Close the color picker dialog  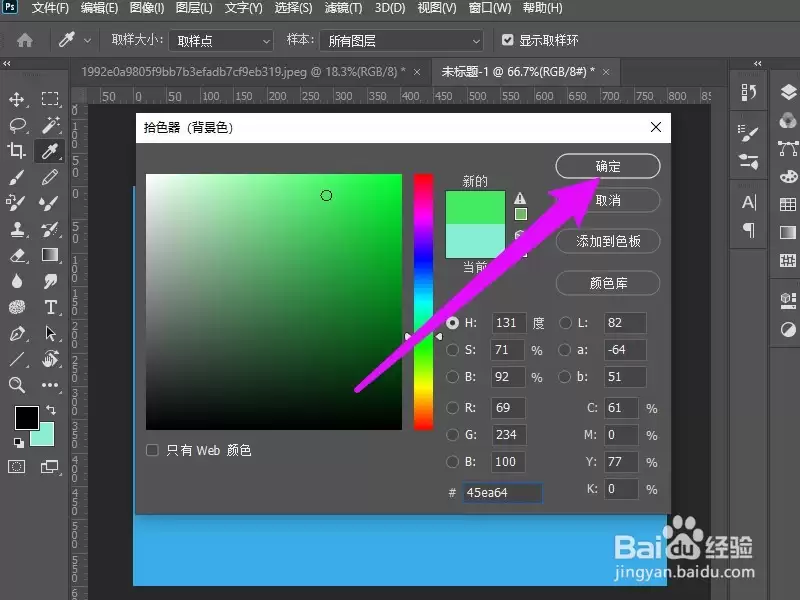click(x=656, y=127)
